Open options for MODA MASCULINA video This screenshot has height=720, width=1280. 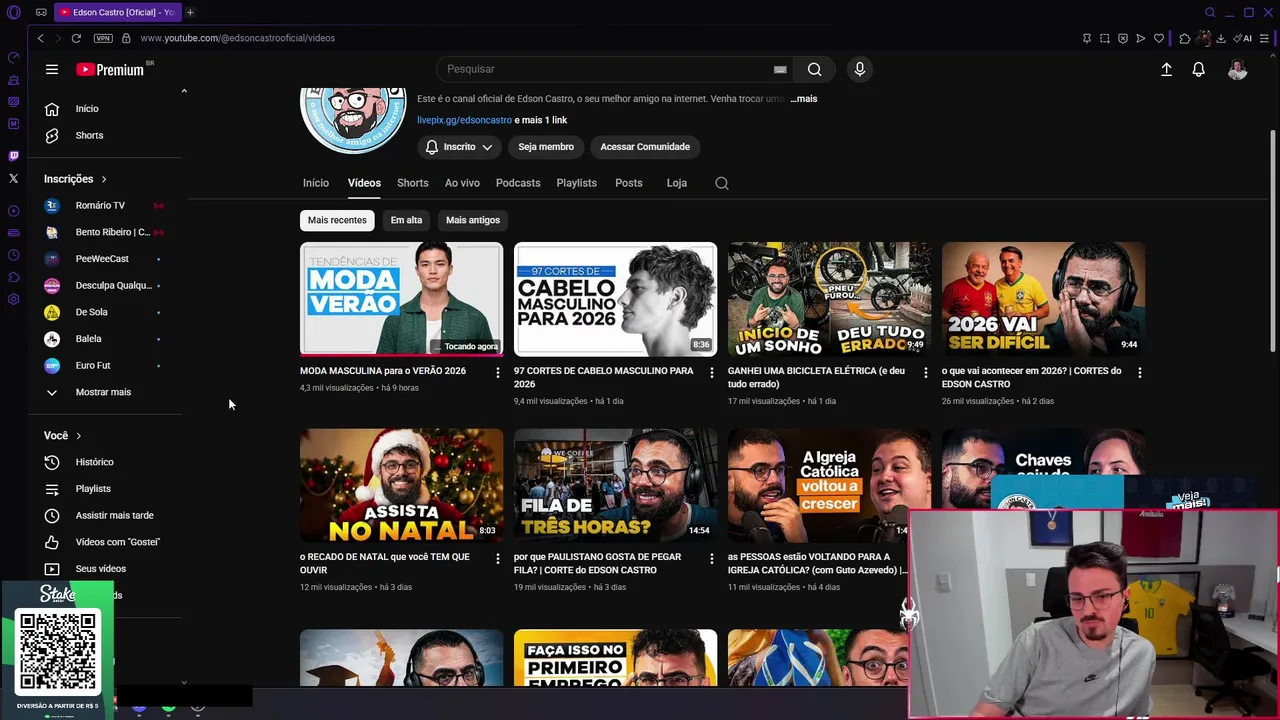(x=497, y=372)
